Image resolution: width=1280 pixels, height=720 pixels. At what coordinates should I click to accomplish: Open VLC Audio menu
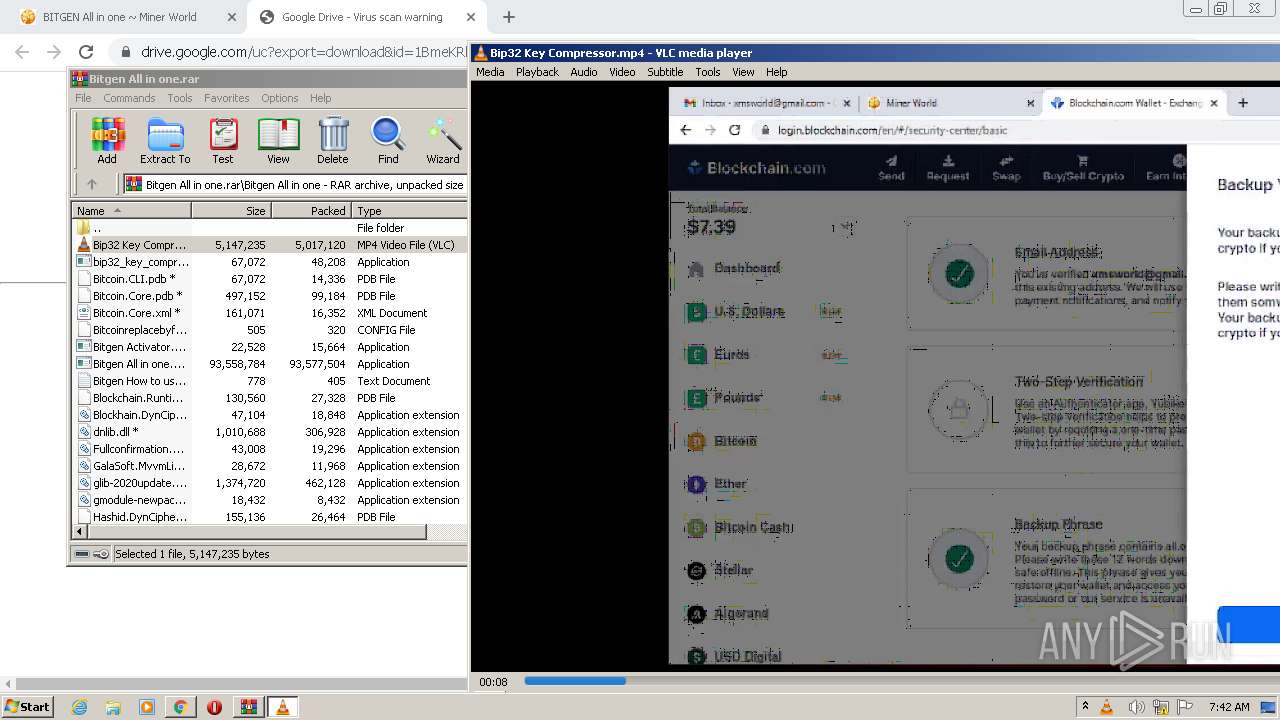[x=584, y=72]
